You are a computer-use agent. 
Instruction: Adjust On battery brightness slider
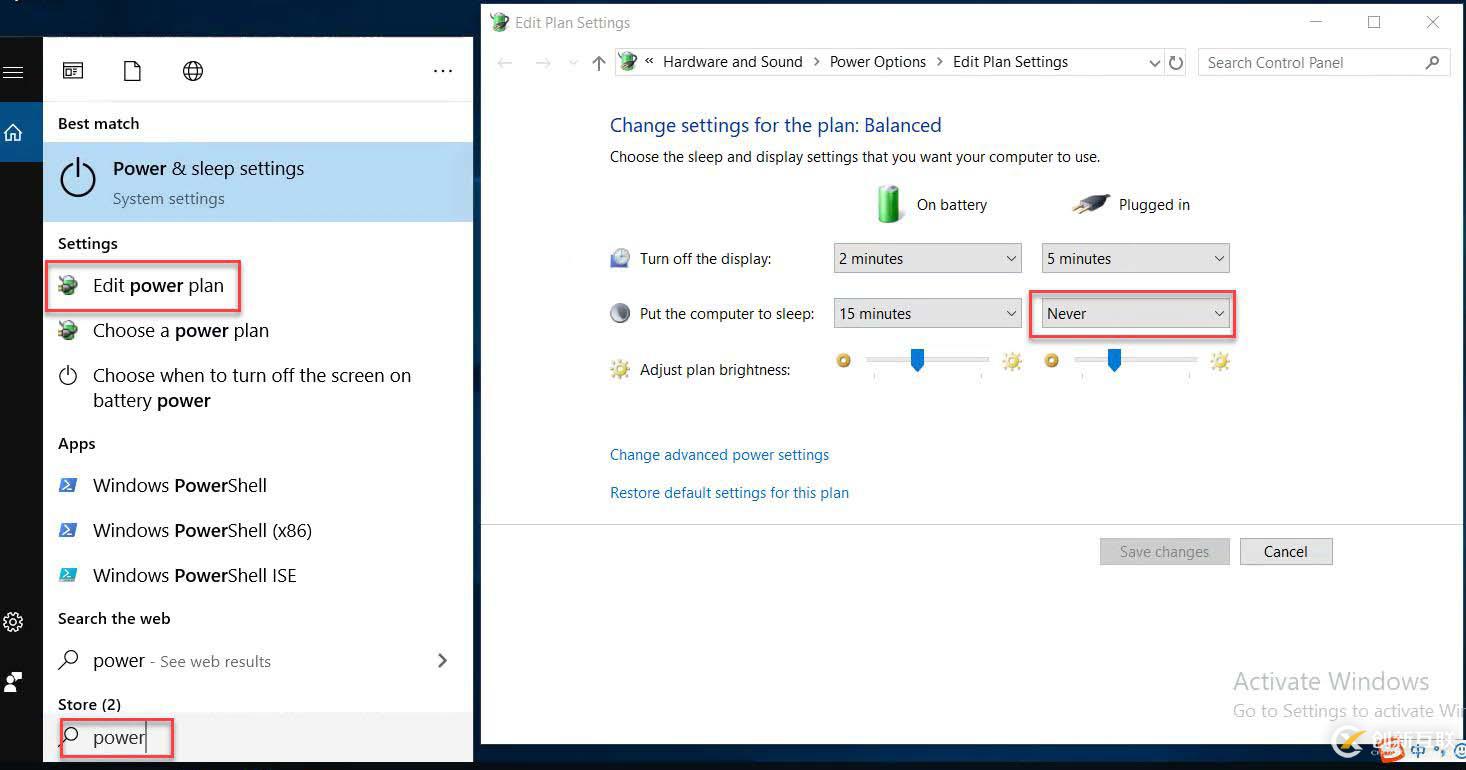[x=917, y=360]
